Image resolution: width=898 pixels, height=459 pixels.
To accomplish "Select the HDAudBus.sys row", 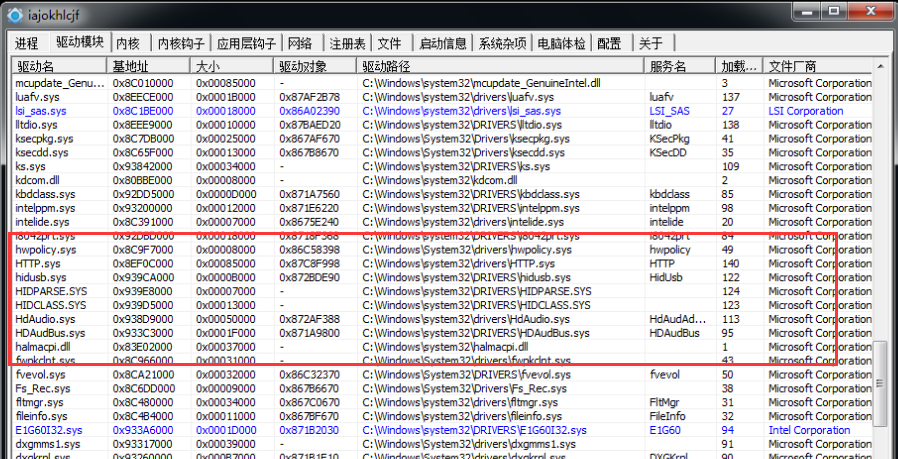I will pos(442,333).
